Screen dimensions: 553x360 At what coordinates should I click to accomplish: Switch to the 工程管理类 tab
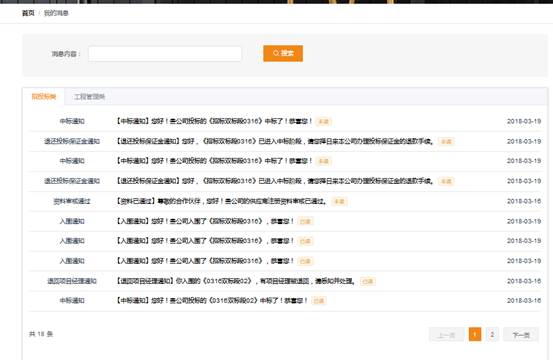click(90, 97)
